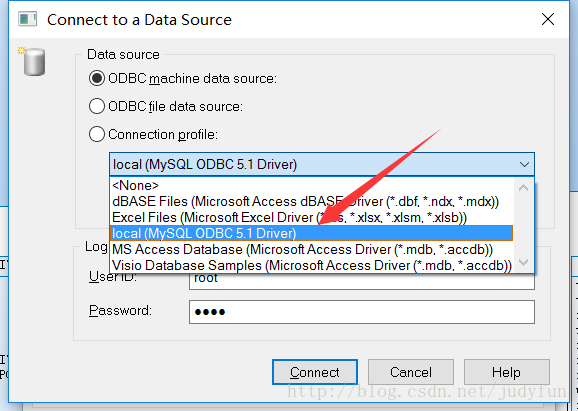Image resolution: width=578 pixels, height=411 pixels.
Task: Choose the Connection profile radio button
Action: (x=97, y=134)
